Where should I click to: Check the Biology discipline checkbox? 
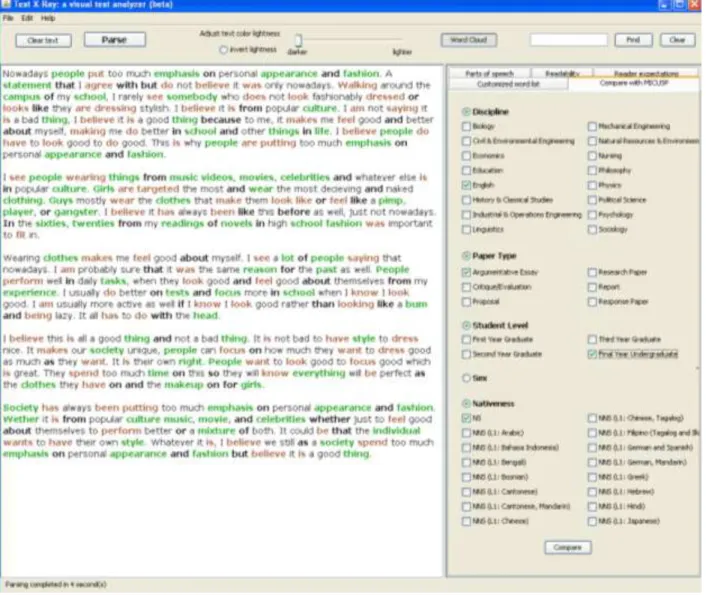pos(466,127)
